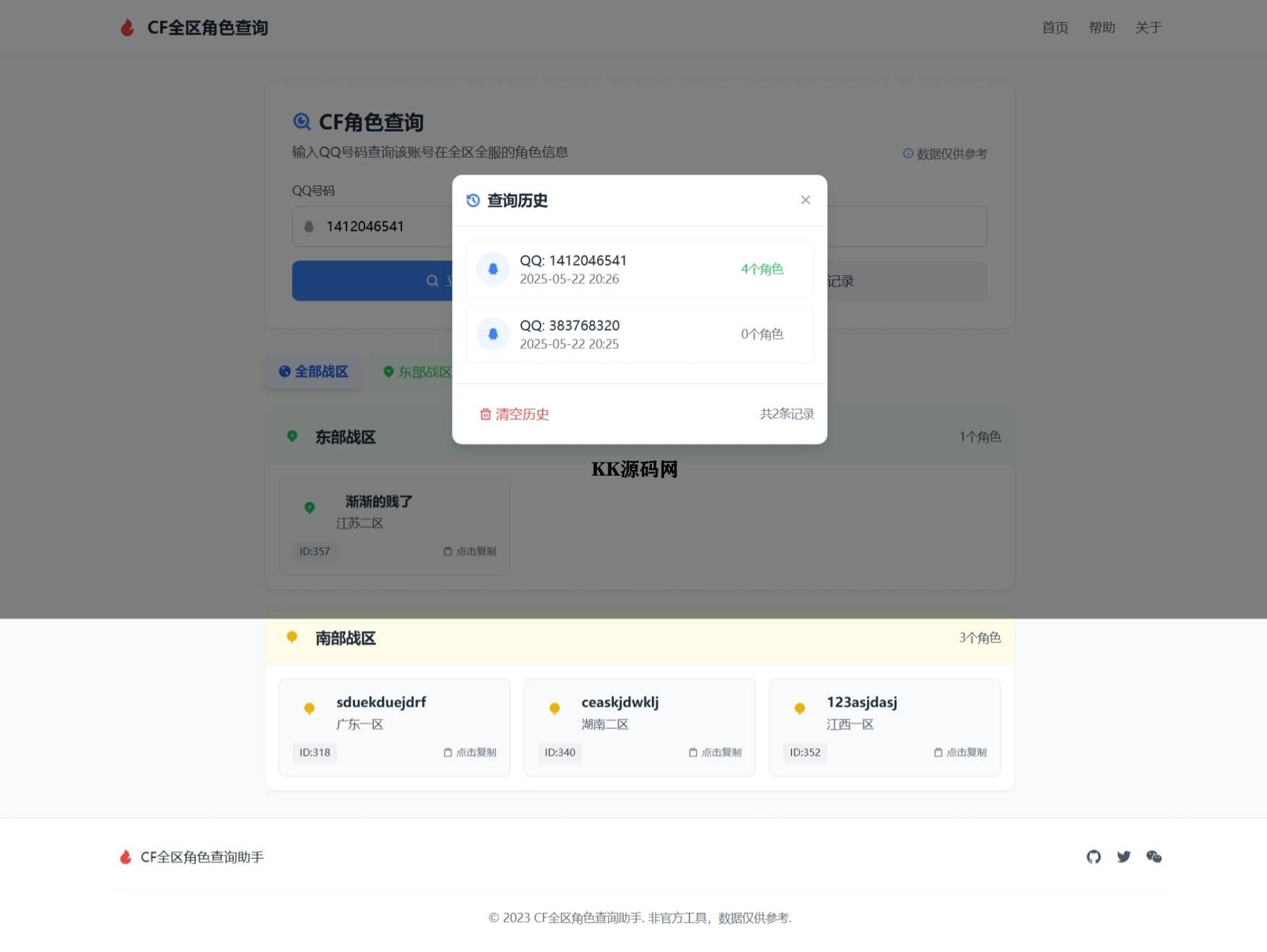Click the 广东一区 server label
The image size is (1267, 952).
[360, 724]
